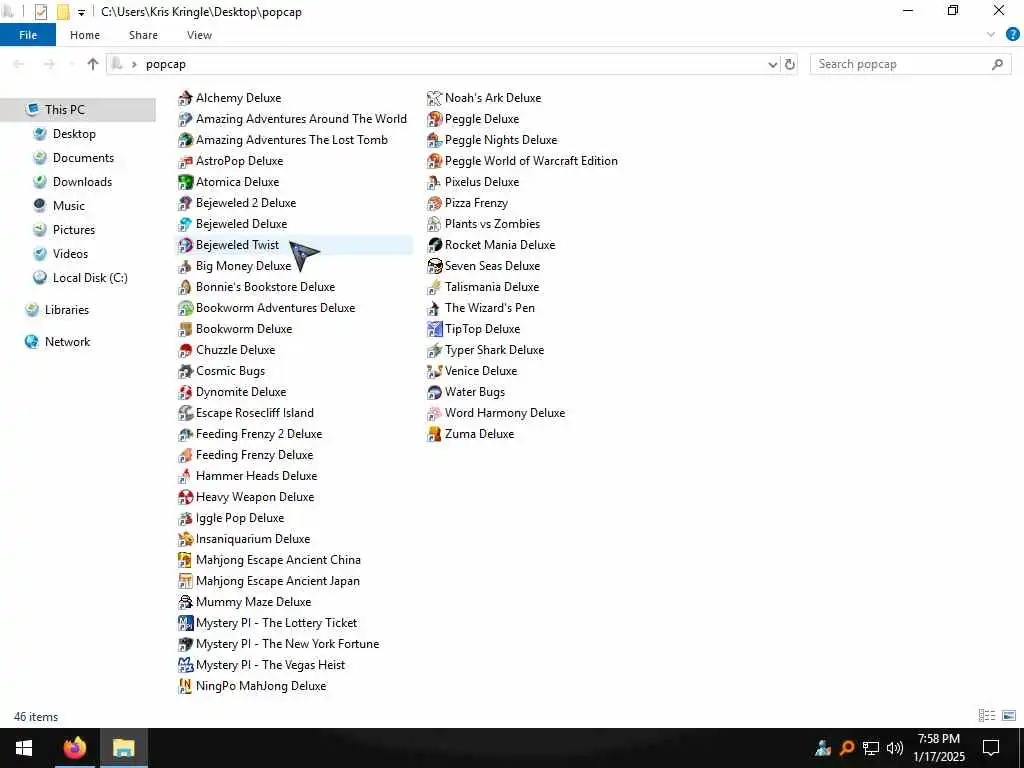Viewport: 1024px width, 768px height.
Task: Click the Chuzzle Deluxe icon
Action: pos(185,350)
